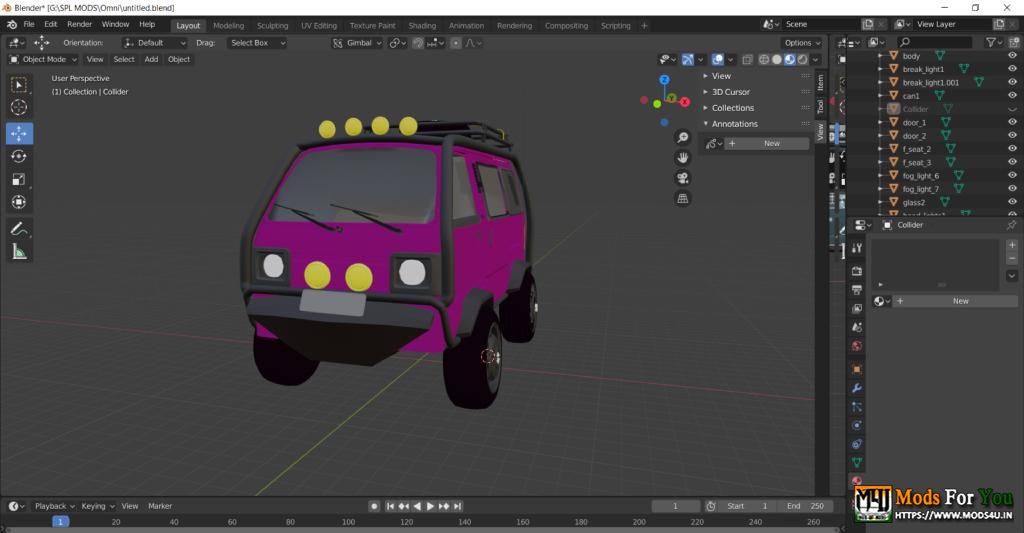Open the outliner filter dropdown
This screenshot has height=533, width=1024.
(x=994, y=42)
